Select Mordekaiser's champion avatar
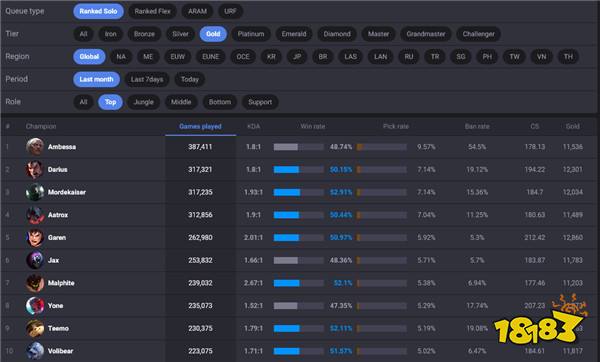This screenshot has height=362, width=600. point(35,192)
